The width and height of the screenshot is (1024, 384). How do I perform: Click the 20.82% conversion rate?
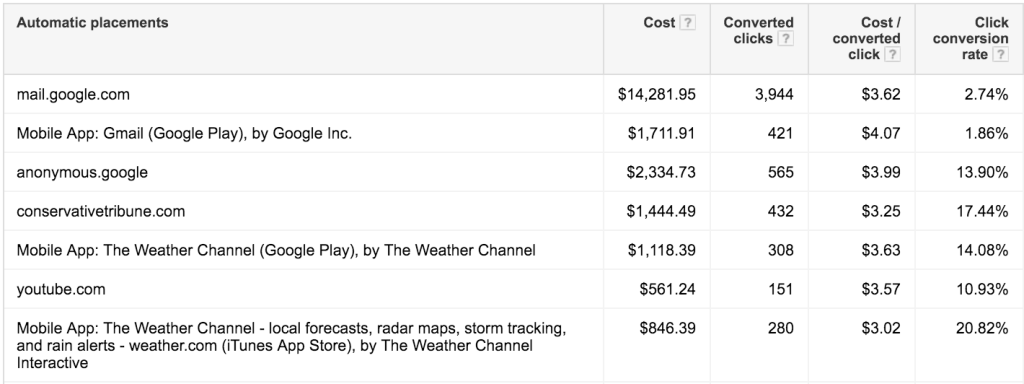tap(982, 328)
